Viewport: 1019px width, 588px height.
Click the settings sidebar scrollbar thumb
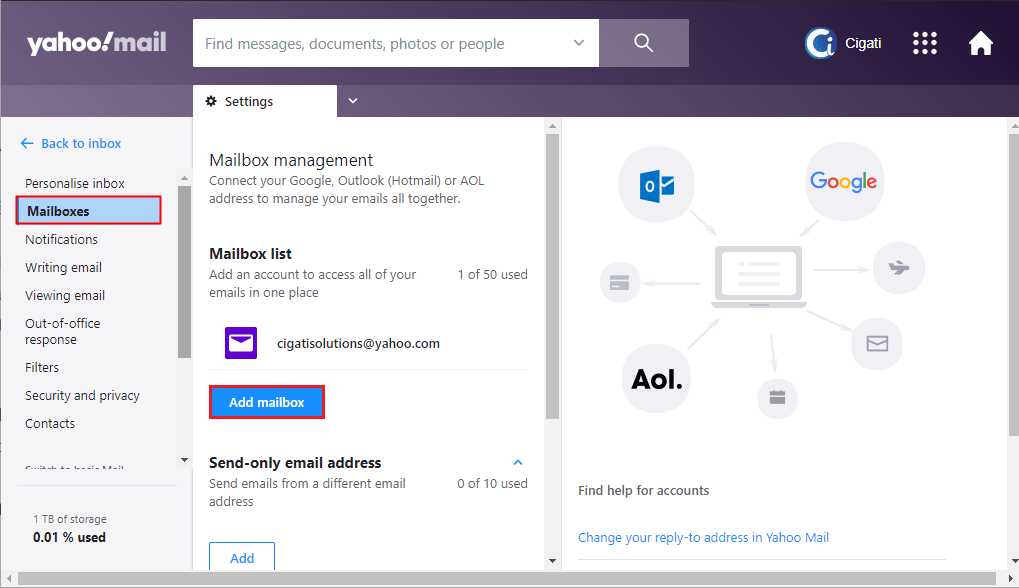click(x=185, y=272)
